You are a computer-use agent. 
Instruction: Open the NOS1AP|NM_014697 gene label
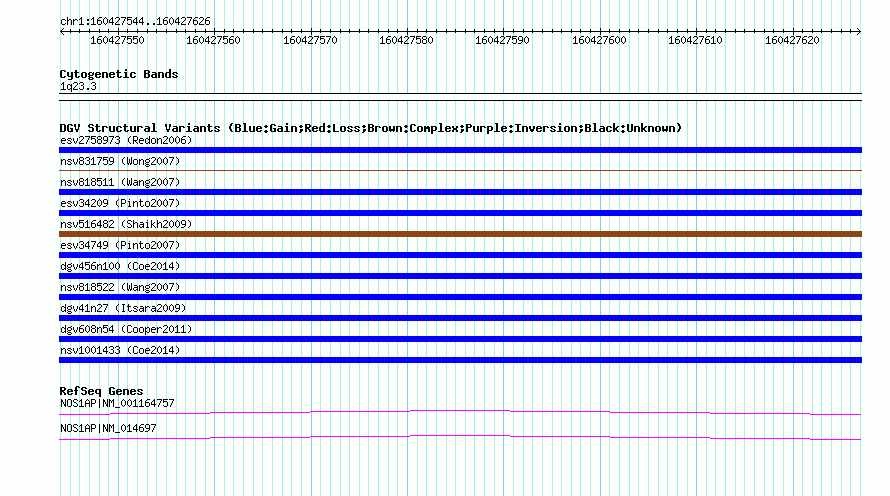point(108,428)
